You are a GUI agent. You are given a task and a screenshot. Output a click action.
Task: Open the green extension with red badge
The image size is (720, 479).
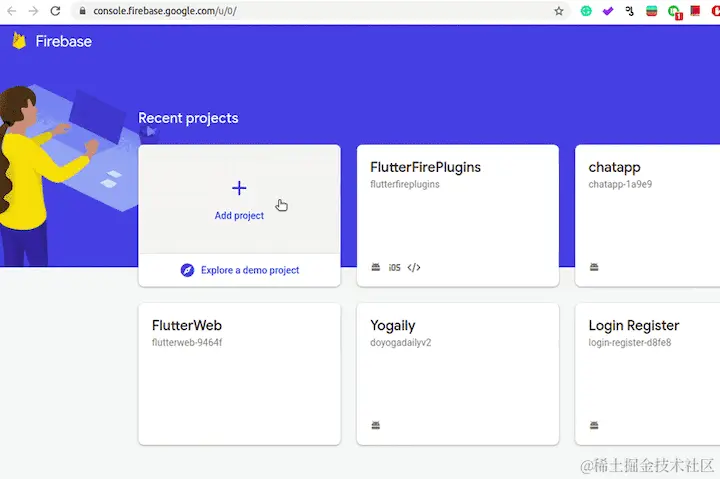pos(675,12)
